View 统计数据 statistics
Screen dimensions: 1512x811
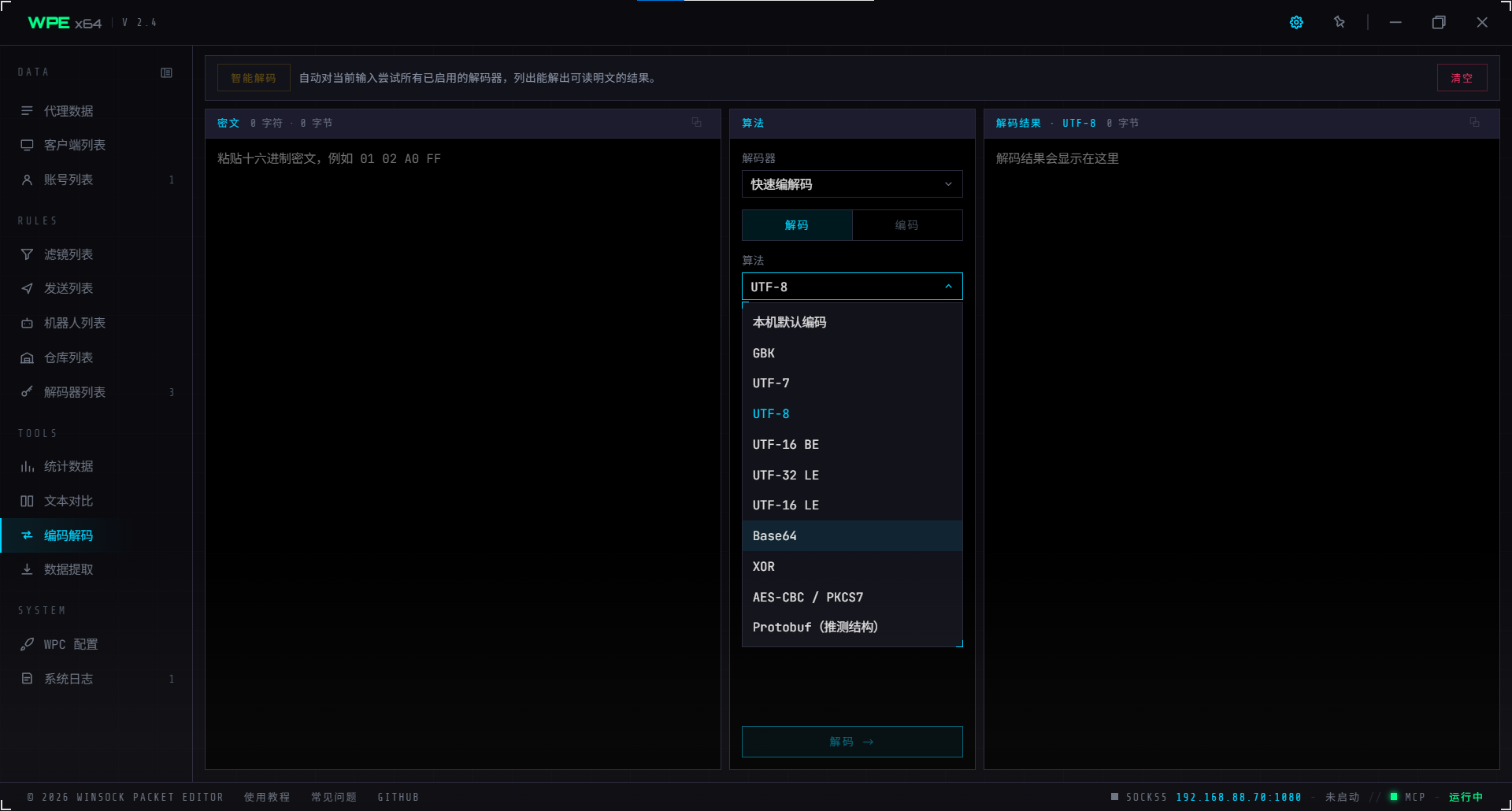tap(96, 466)
